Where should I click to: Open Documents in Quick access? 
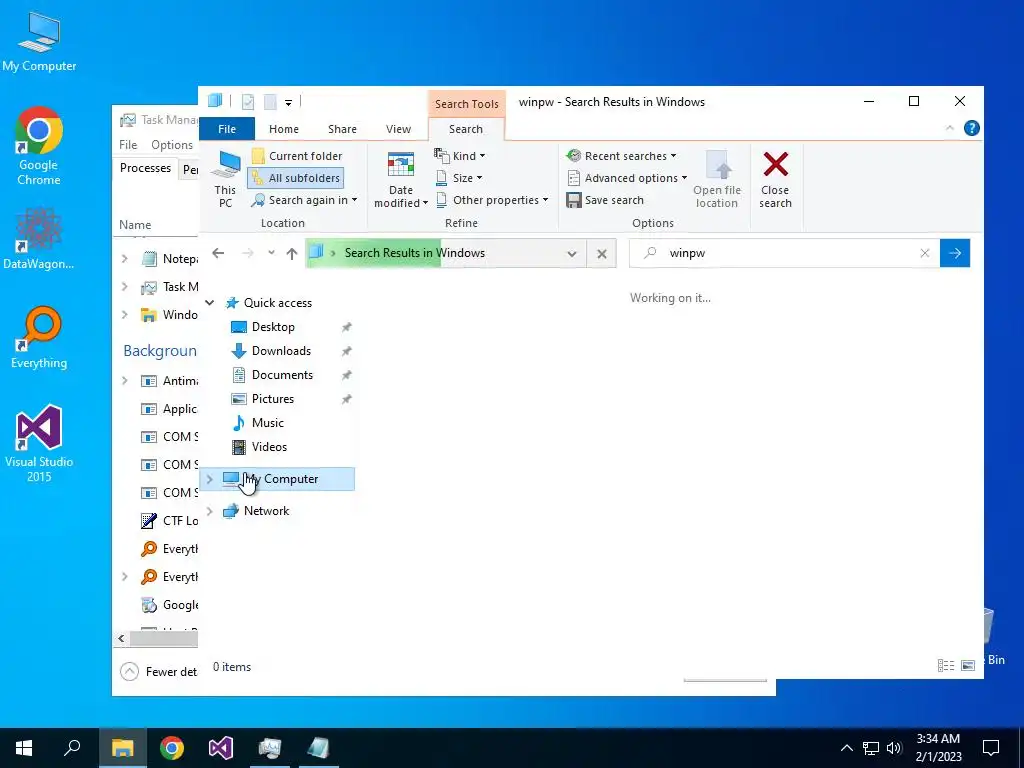pos(282,375)
